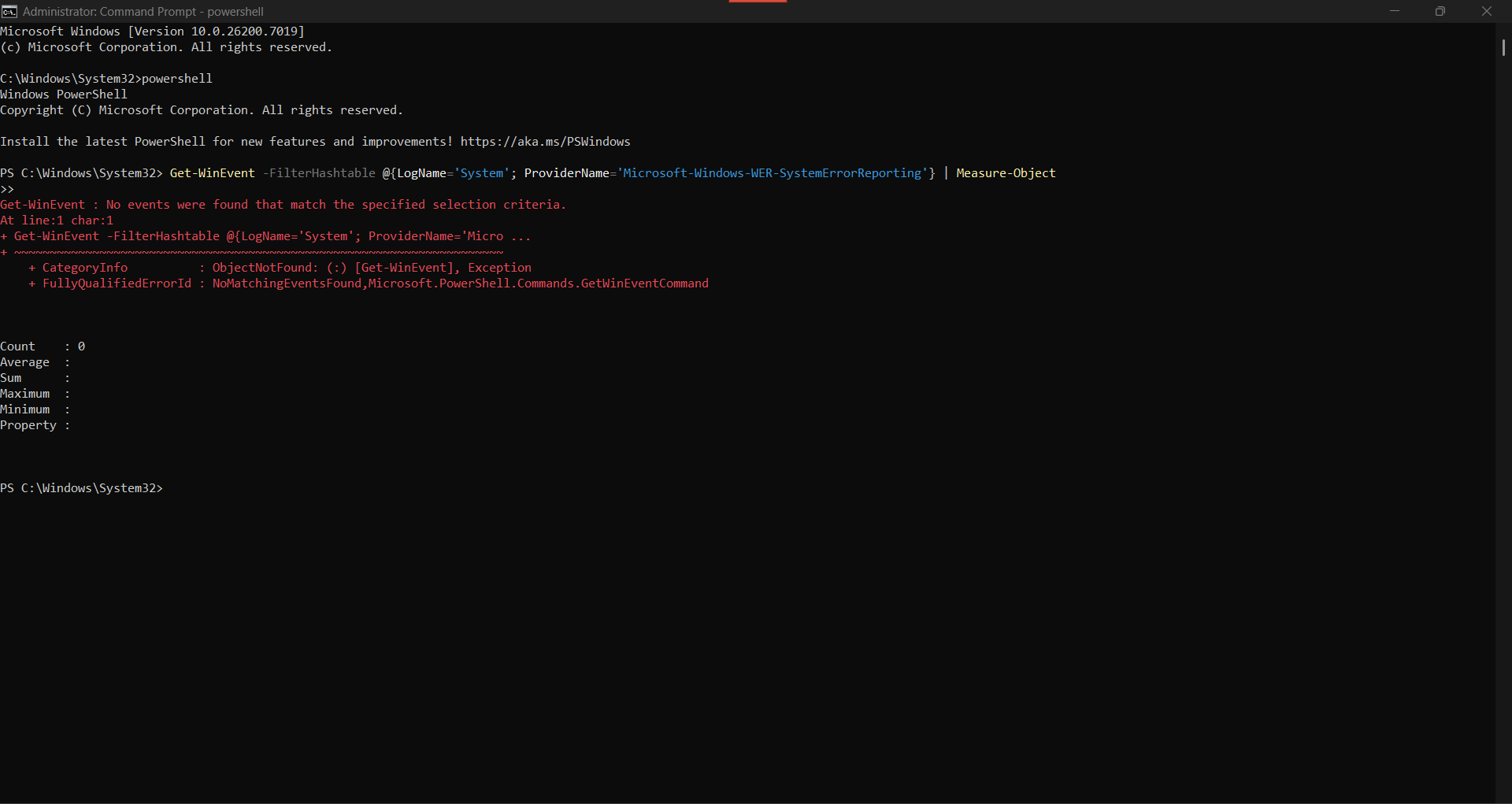Click the 'Count : 0' output row
Image resolution: width=1512 pixels, height=804 pixels.
[43, 346]
